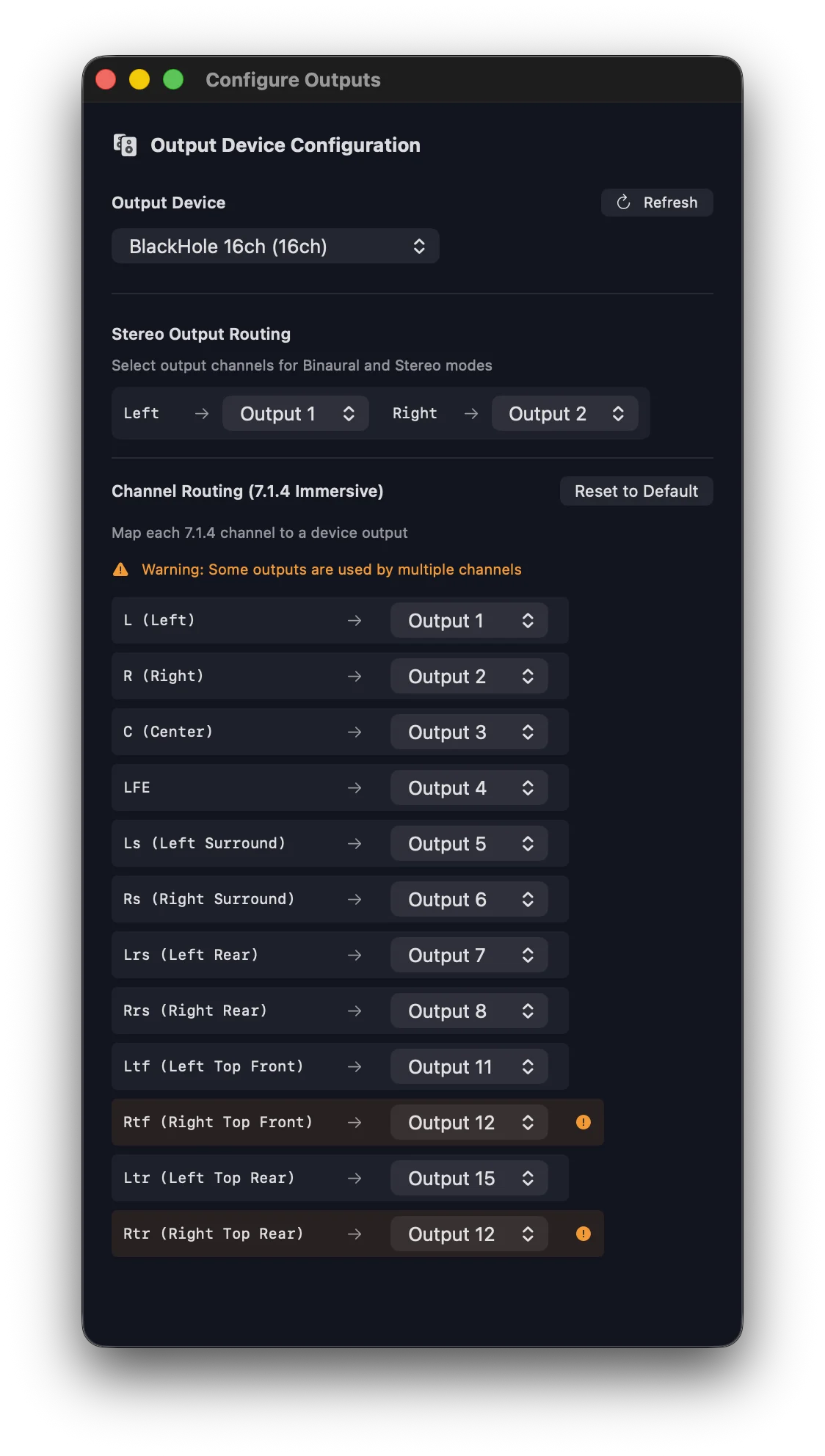Select the Rtf (Right Top Front) highlighted row
The width and height of the screenshot is (825, 1456).
pyautogui.click(x=220, y=1121)
